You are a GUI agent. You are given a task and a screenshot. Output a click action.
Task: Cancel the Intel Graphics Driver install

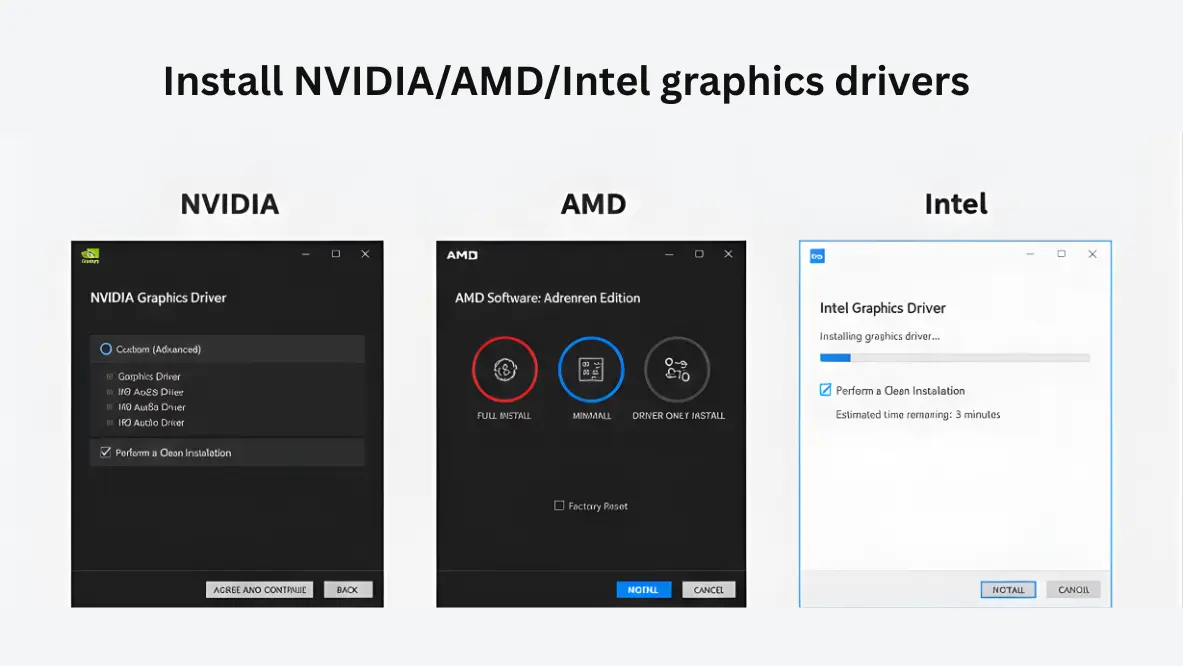1073,590
